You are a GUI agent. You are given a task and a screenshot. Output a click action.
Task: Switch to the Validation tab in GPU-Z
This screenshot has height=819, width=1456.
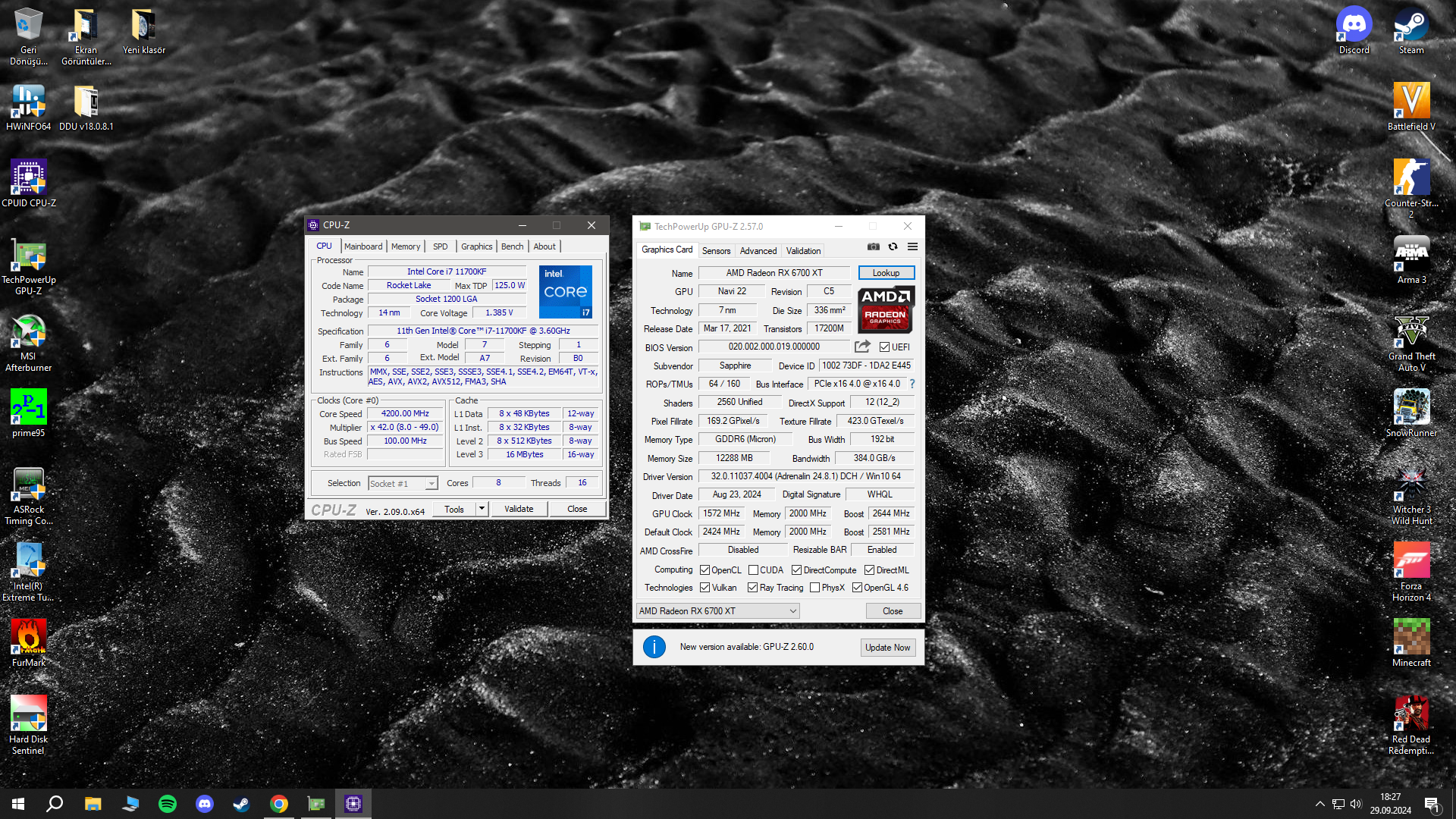click(803, 251)
